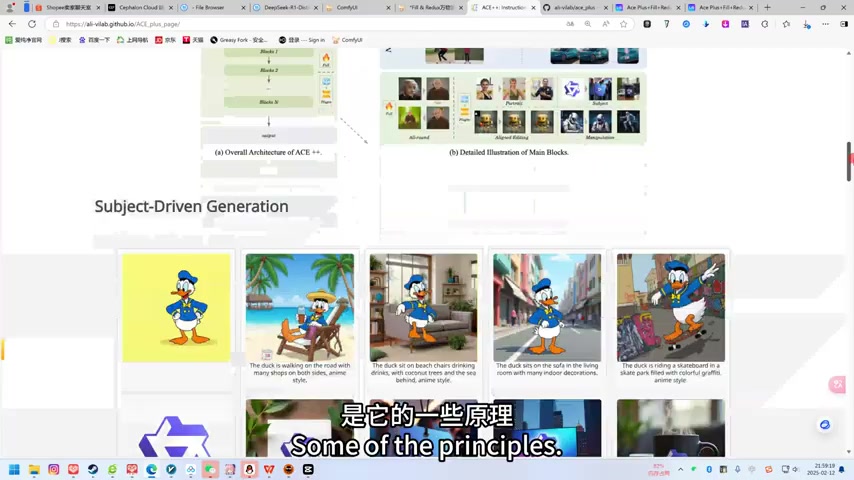Open the 百度一下 bookmark
Screen dimensions: 854x480
tap(94, 40)
